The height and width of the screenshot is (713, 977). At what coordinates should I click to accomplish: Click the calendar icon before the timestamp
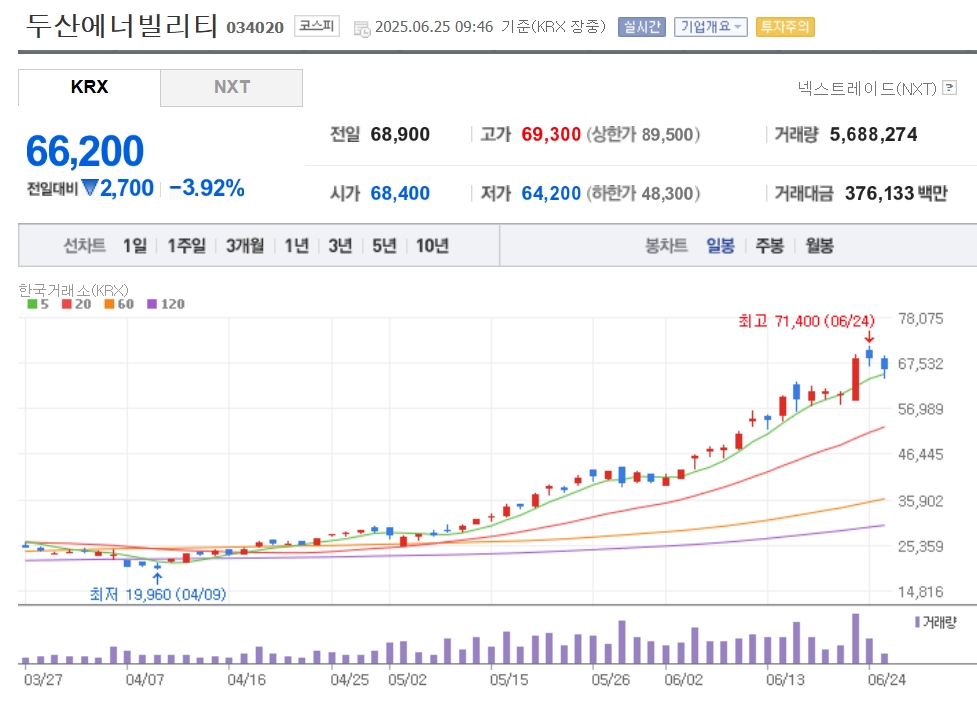click(x=361, y=29)
